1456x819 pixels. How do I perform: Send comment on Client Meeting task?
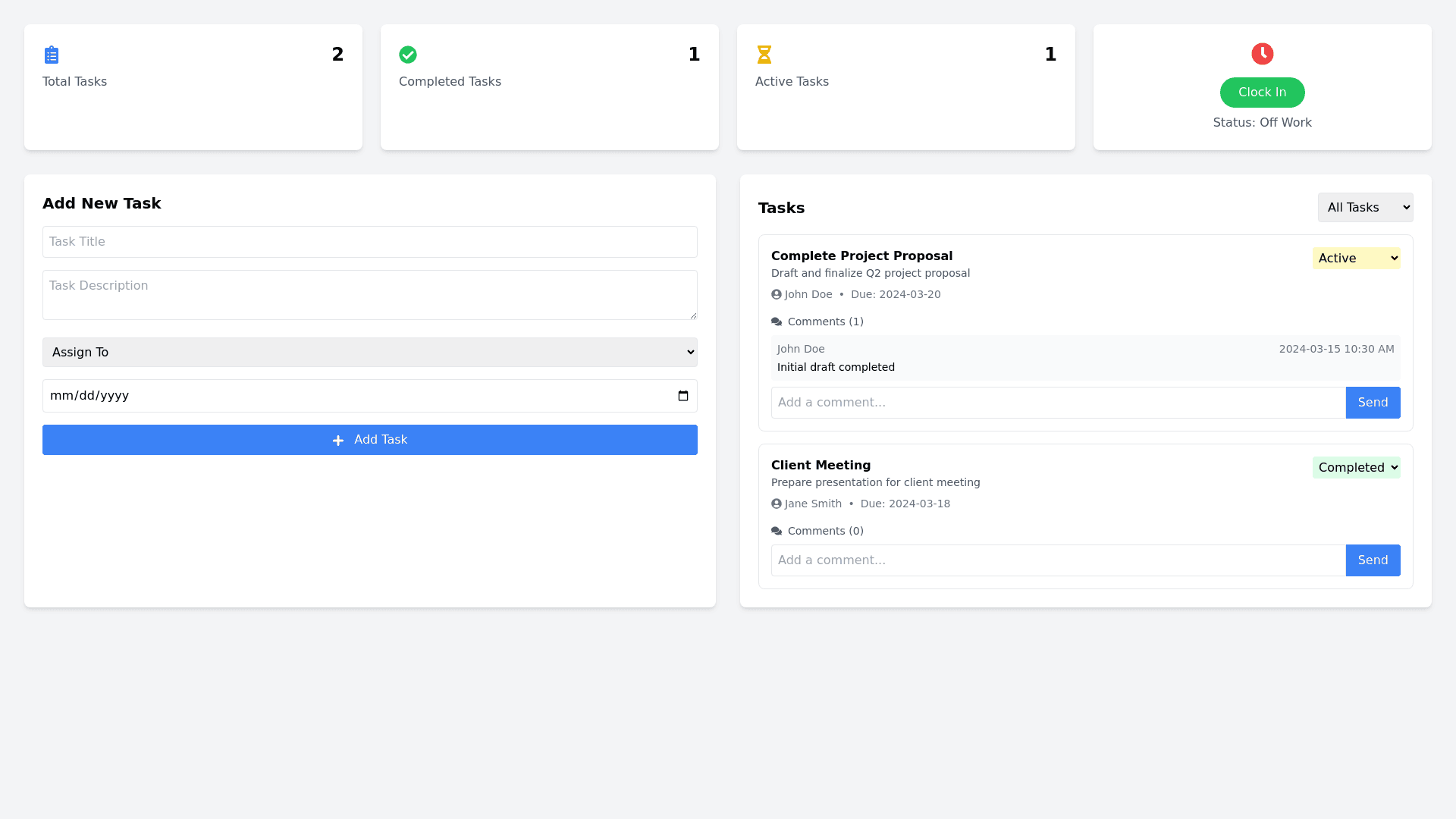click(1373, 560)
